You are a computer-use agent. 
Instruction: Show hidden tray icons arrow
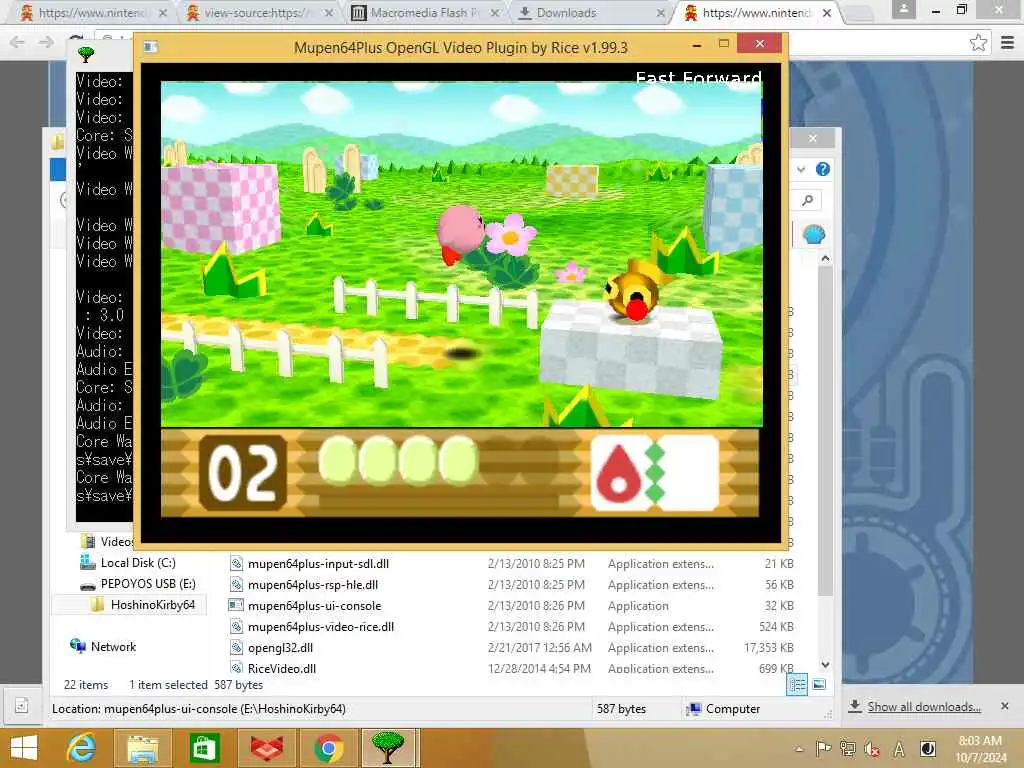pos(799,749)
